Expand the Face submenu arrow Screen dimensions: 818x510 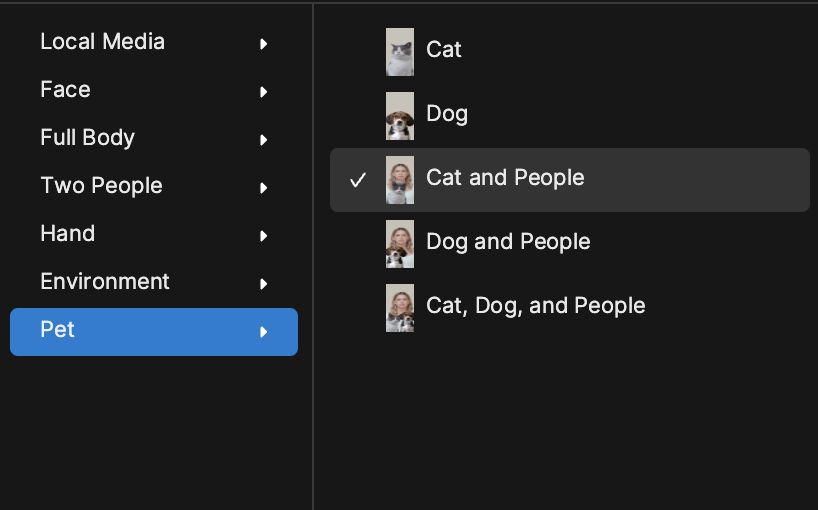[263, 92]
